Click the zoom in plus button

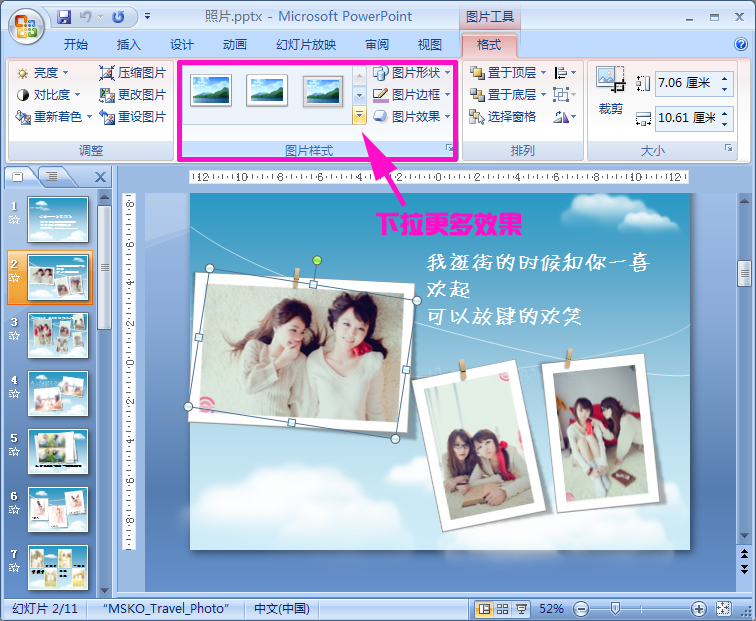699,609
